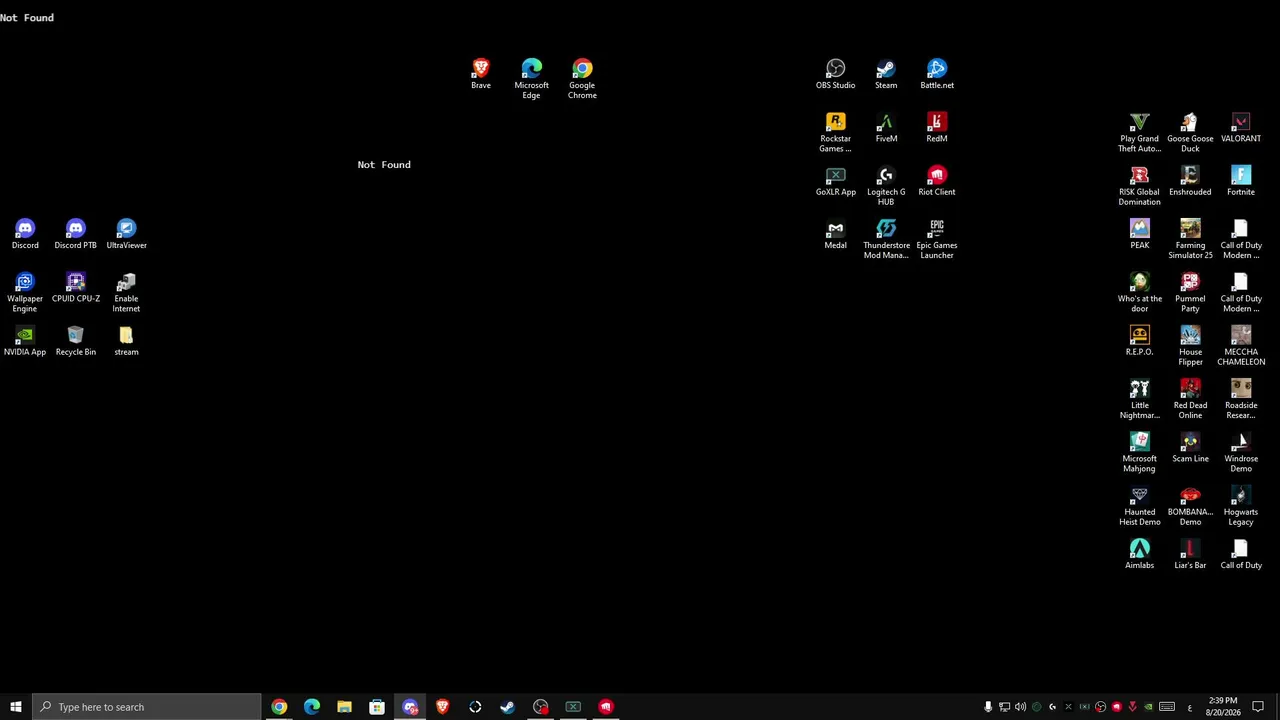Viewport: 1280px width, 720px height.
Task: Select the plain Discord desktop icon
Action: pos(25,234)
